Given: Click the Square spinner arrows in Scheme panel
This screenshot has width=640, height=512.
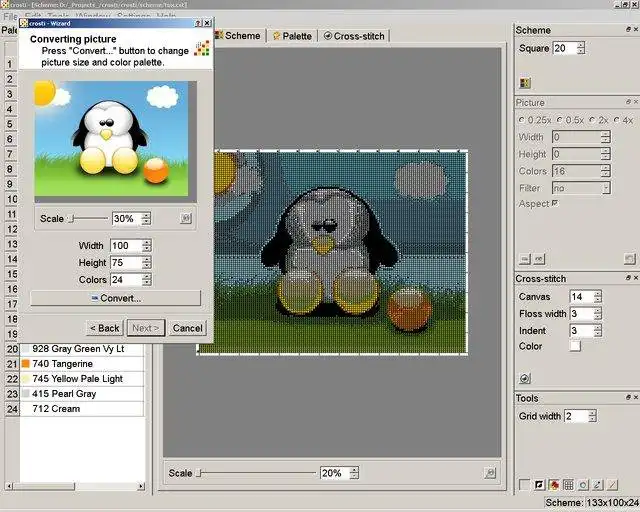Looking at the screenshot, I should pos(581,48).
